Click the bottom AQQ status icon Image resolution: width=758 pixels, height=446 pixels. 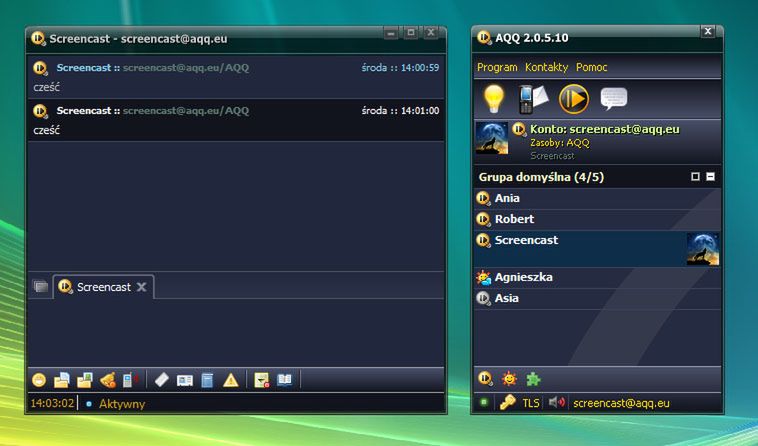pos(485,379)
